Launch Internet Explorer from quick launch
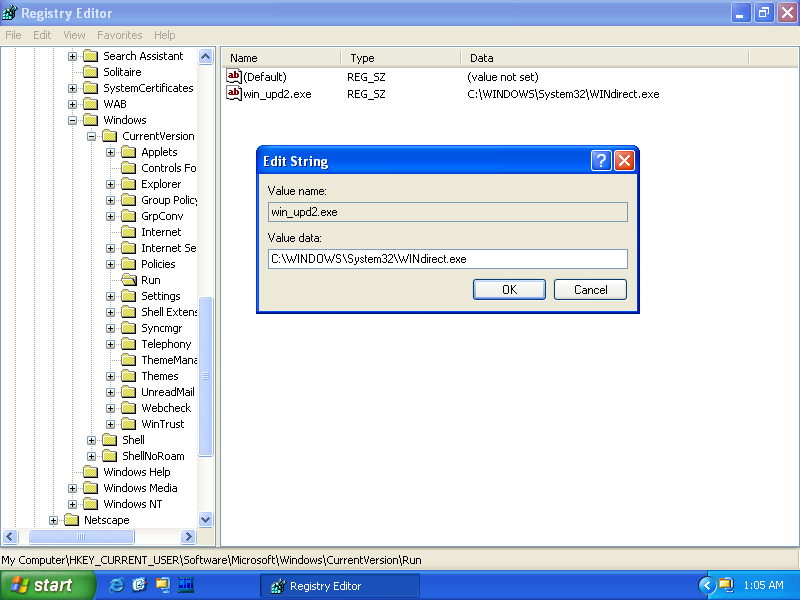This screenshot has height=600, width=800. click(x=116, y=585)
